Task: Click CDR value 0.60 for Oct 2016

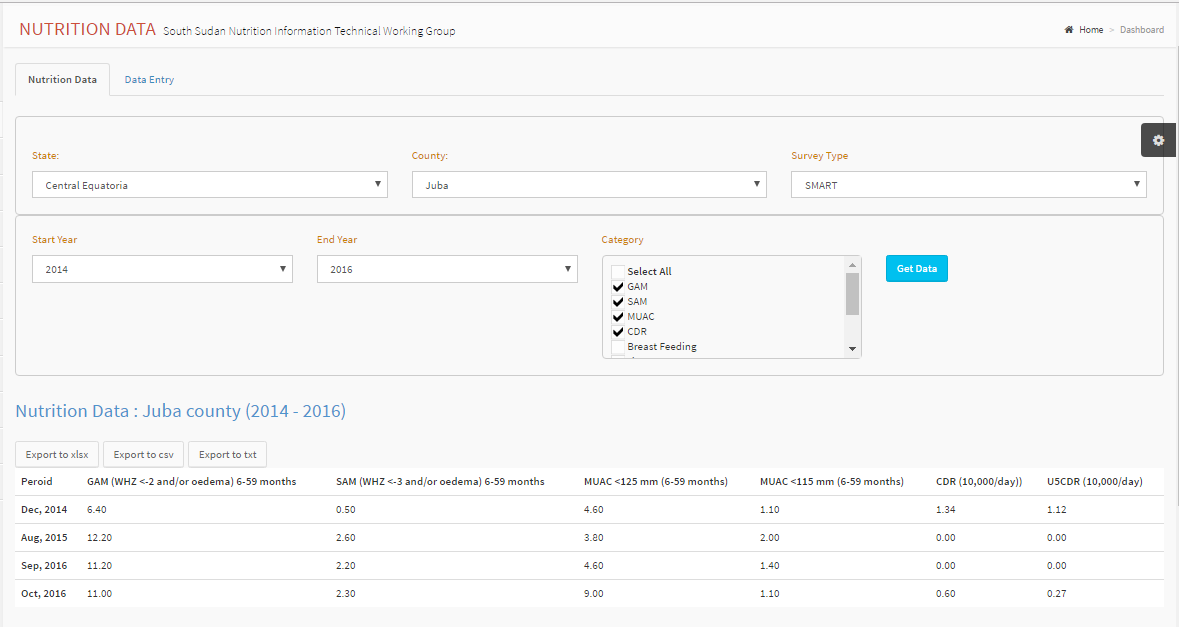Action: [x=946, y=594]
